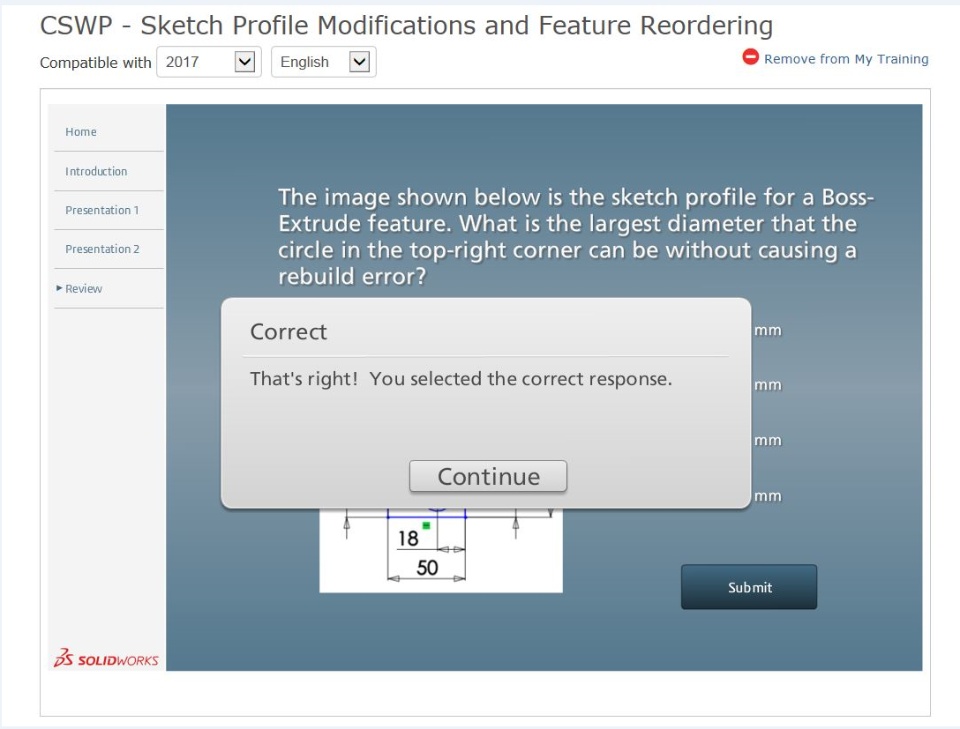Click the 18 dimension in sketch
960x729 pixels.
point(408,539)
